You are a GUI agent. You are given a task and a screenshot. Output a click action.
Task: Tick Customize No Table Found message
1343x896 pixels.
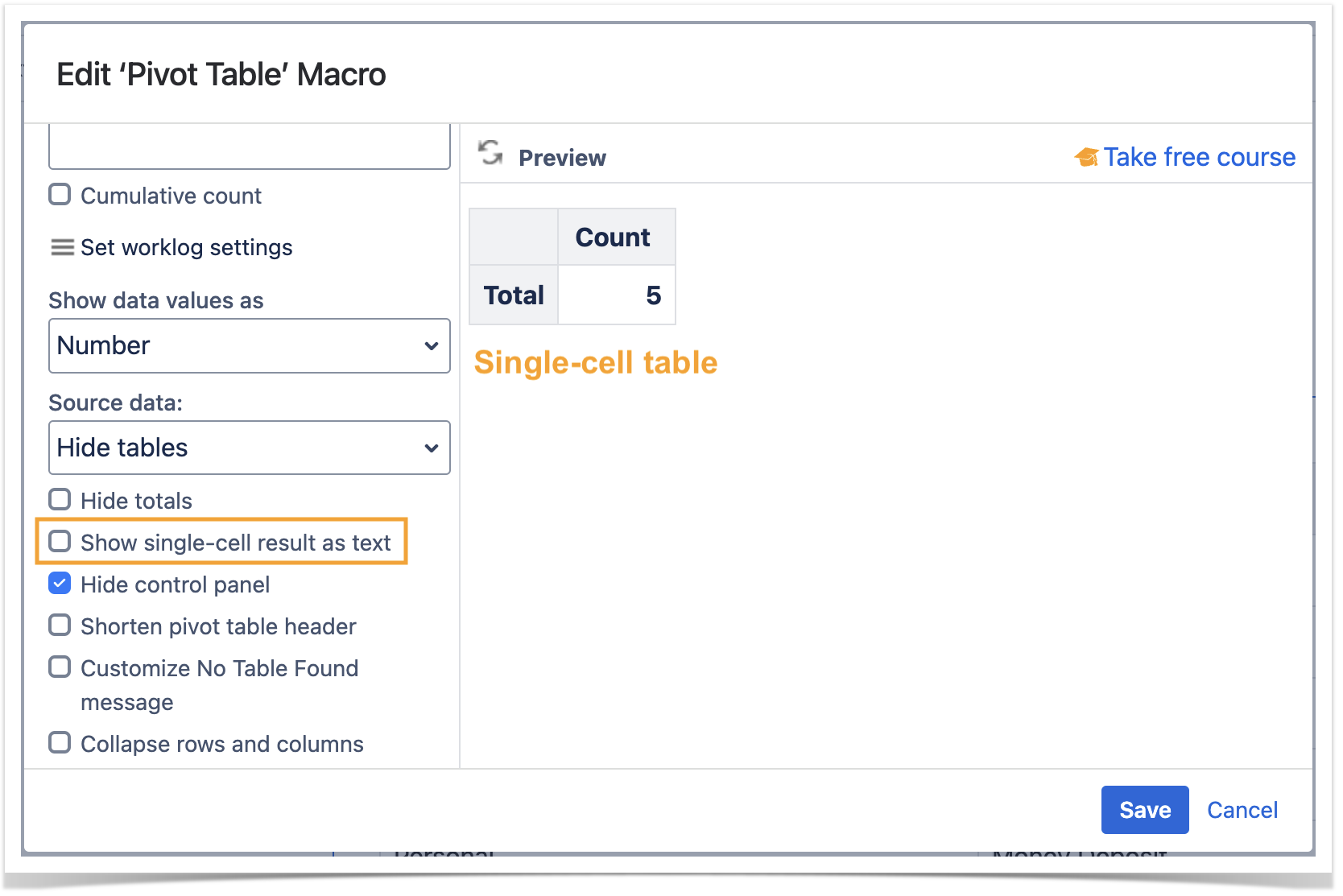(x=60, y=667)
